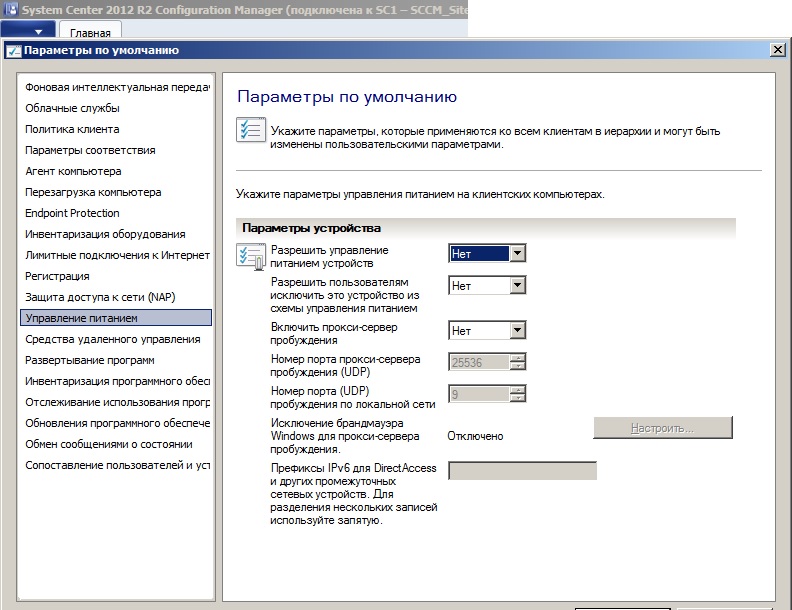Open the Включить прокси-сервер пробуждения dropdown
Viewport: 792px width, 610px height.
[x=517, y=330]
